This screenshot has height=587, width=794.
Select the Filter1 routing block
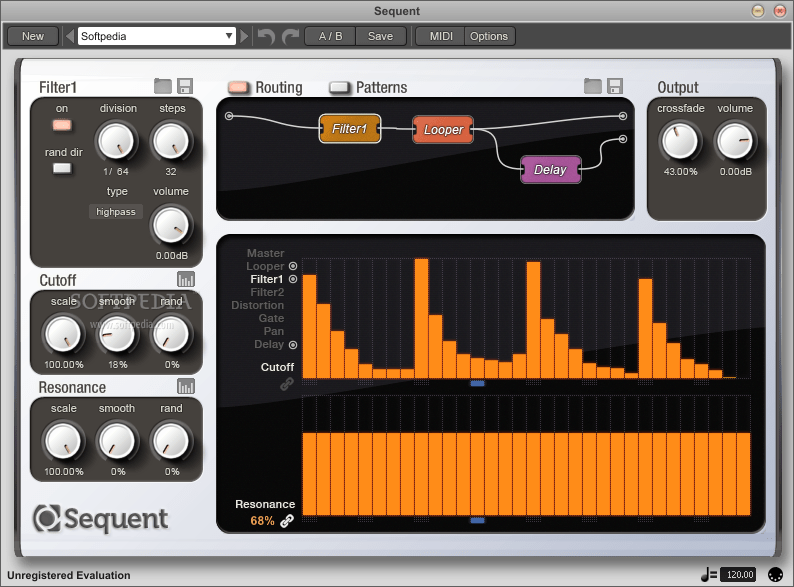350,129
